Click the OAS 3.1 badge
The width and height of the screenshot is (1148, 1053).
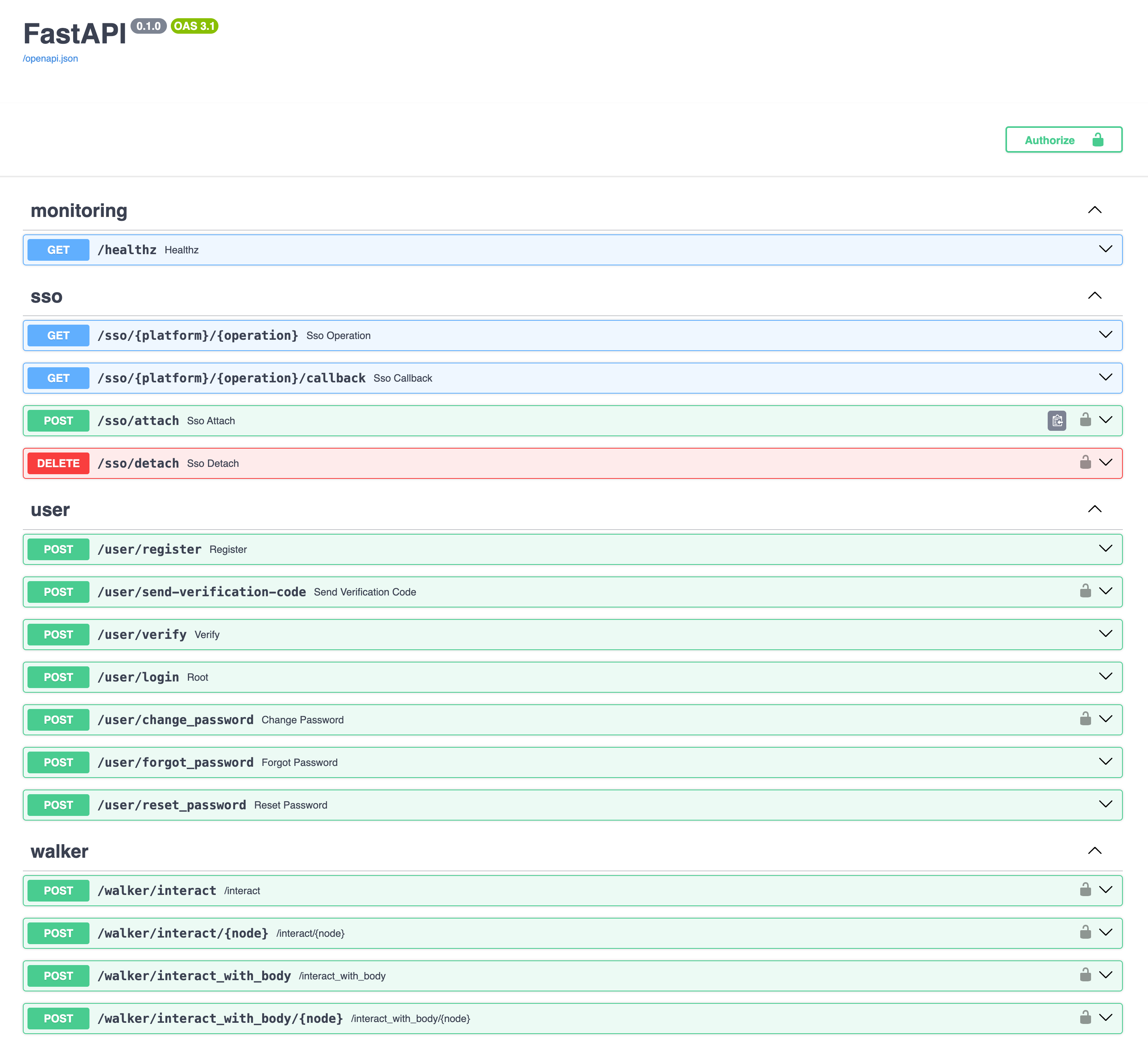pos(194,26)
